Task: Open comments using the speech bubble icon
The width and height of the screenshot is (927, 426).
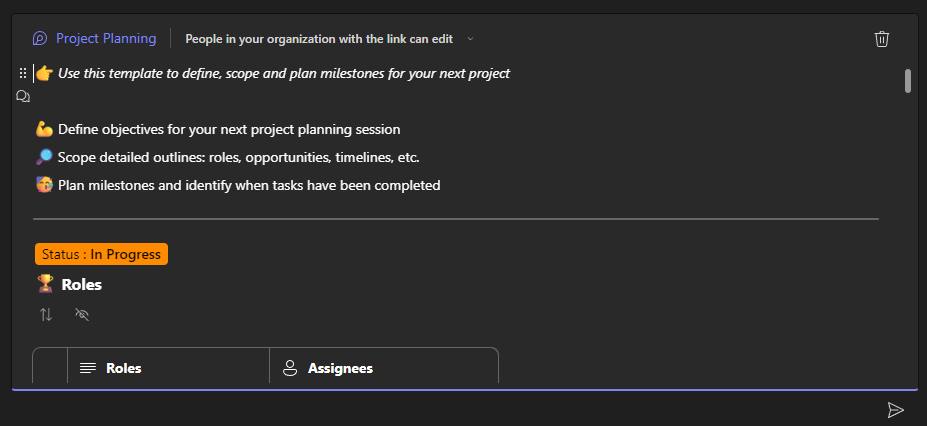Action: 23,96
